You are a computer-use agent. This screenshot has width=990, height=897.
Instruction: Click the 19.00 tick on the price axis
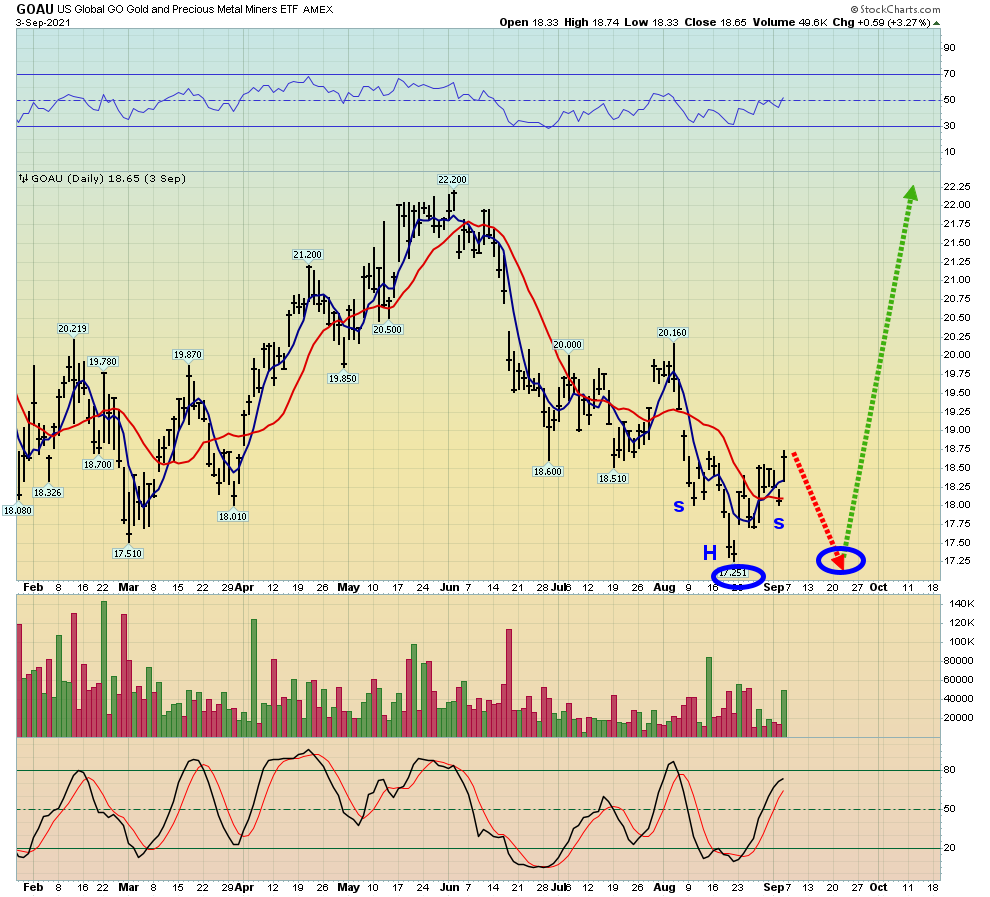957,430
